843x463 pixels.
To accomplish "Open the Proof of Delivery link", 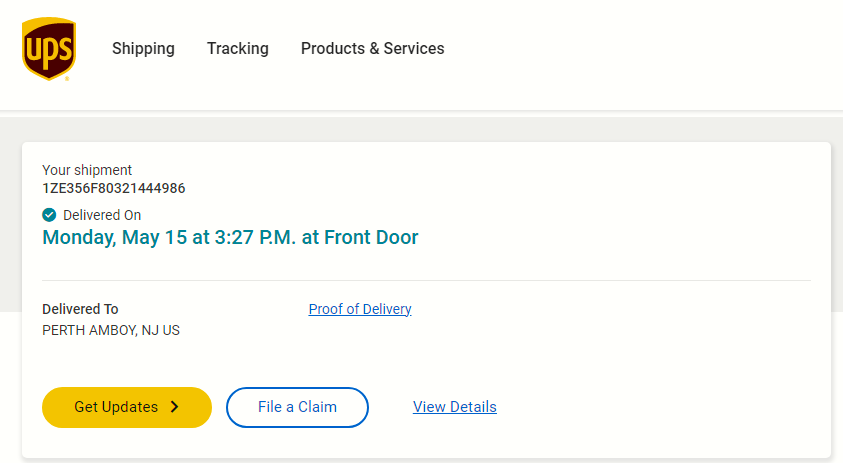I will (x=360, y=309).
